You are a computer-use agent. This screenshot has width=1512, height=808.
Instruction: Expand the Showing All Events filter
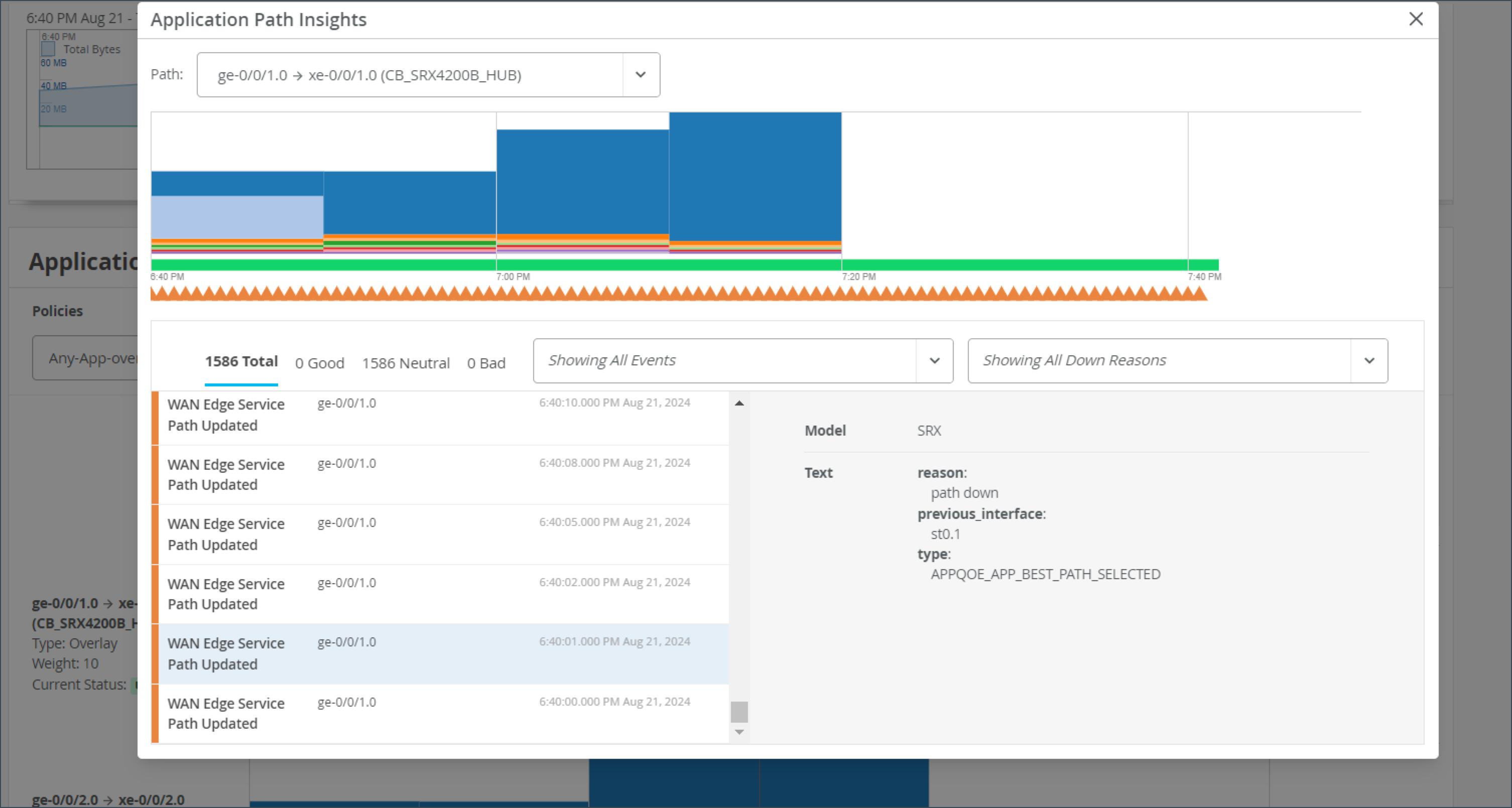(x=934, y=360)
